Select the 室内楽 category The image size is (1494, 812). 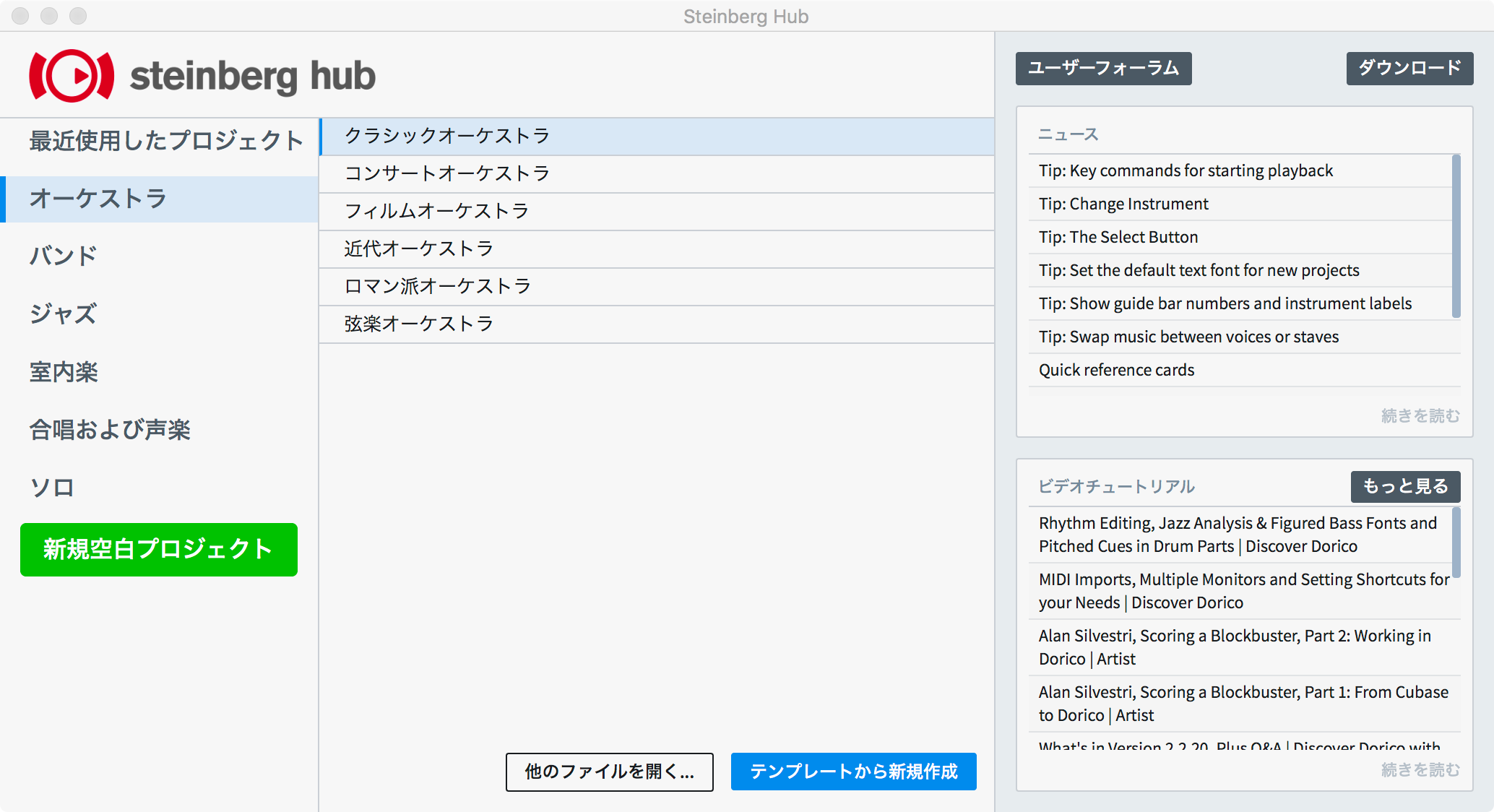159,372
